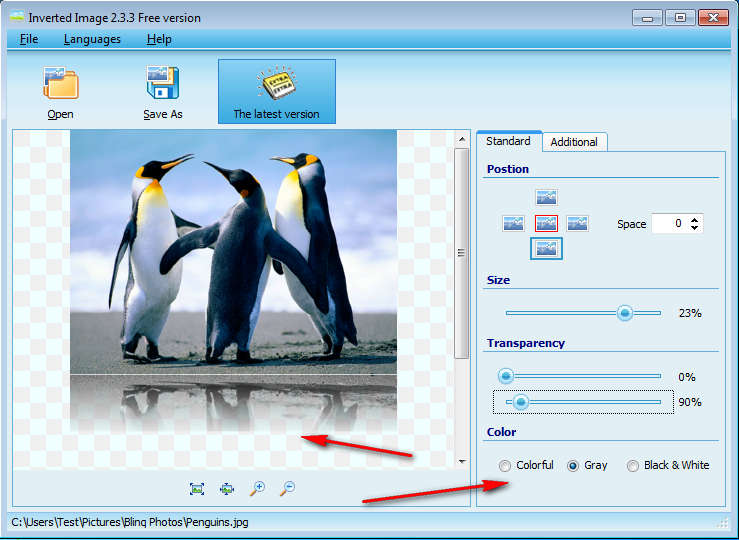Set reflection position to top
The image size is (739, 540).
tap(546, 197)
